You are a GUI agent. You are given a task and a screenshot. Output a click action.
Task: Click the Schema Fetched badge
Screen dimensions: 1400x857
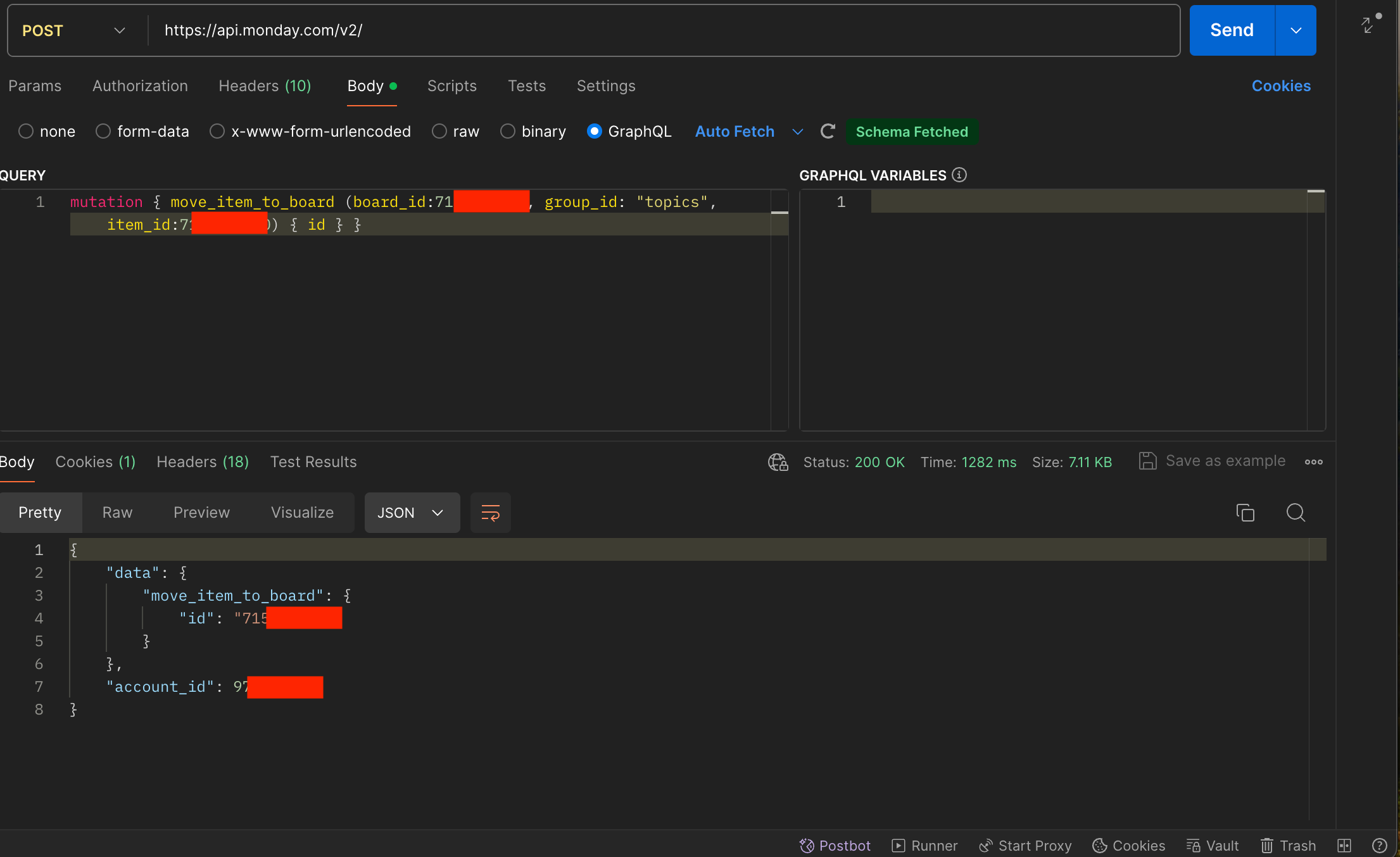(x=912, y=132)
